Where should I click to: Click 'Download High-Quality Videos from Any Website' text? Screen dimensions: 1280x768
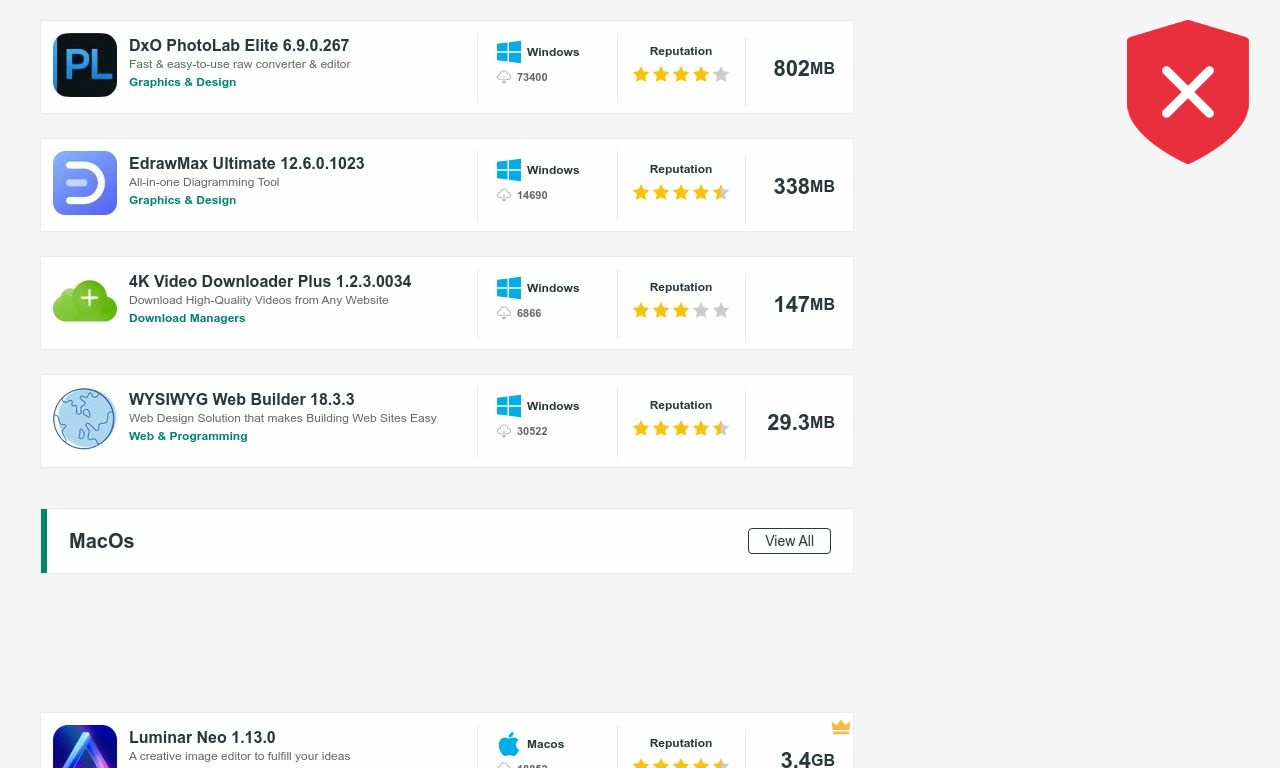coord(259,300)
